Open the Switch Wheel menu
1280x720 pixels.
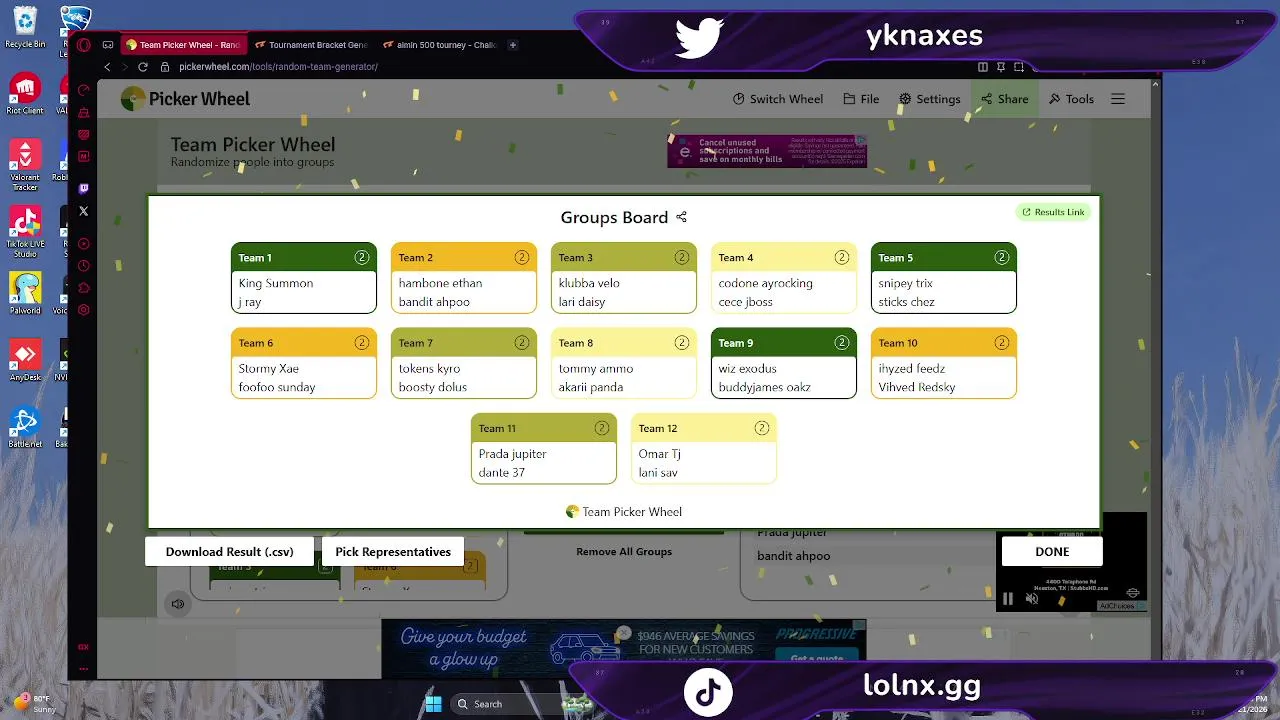point(777,99)
